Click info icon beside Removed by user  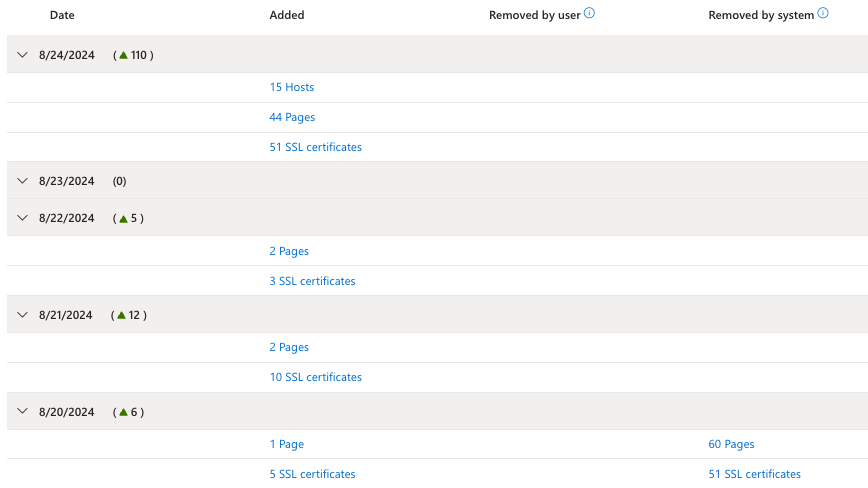click(589, 14)
